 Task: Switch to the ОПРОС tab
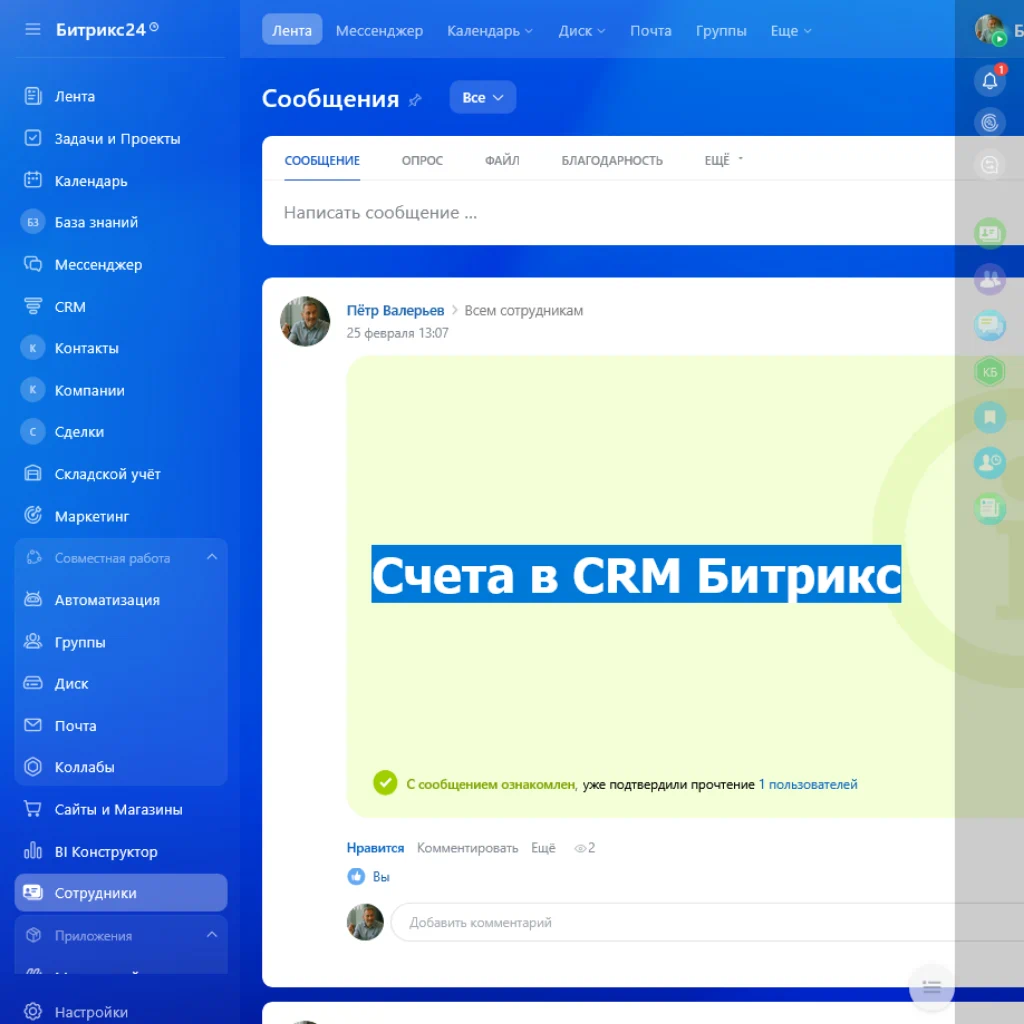421,160
